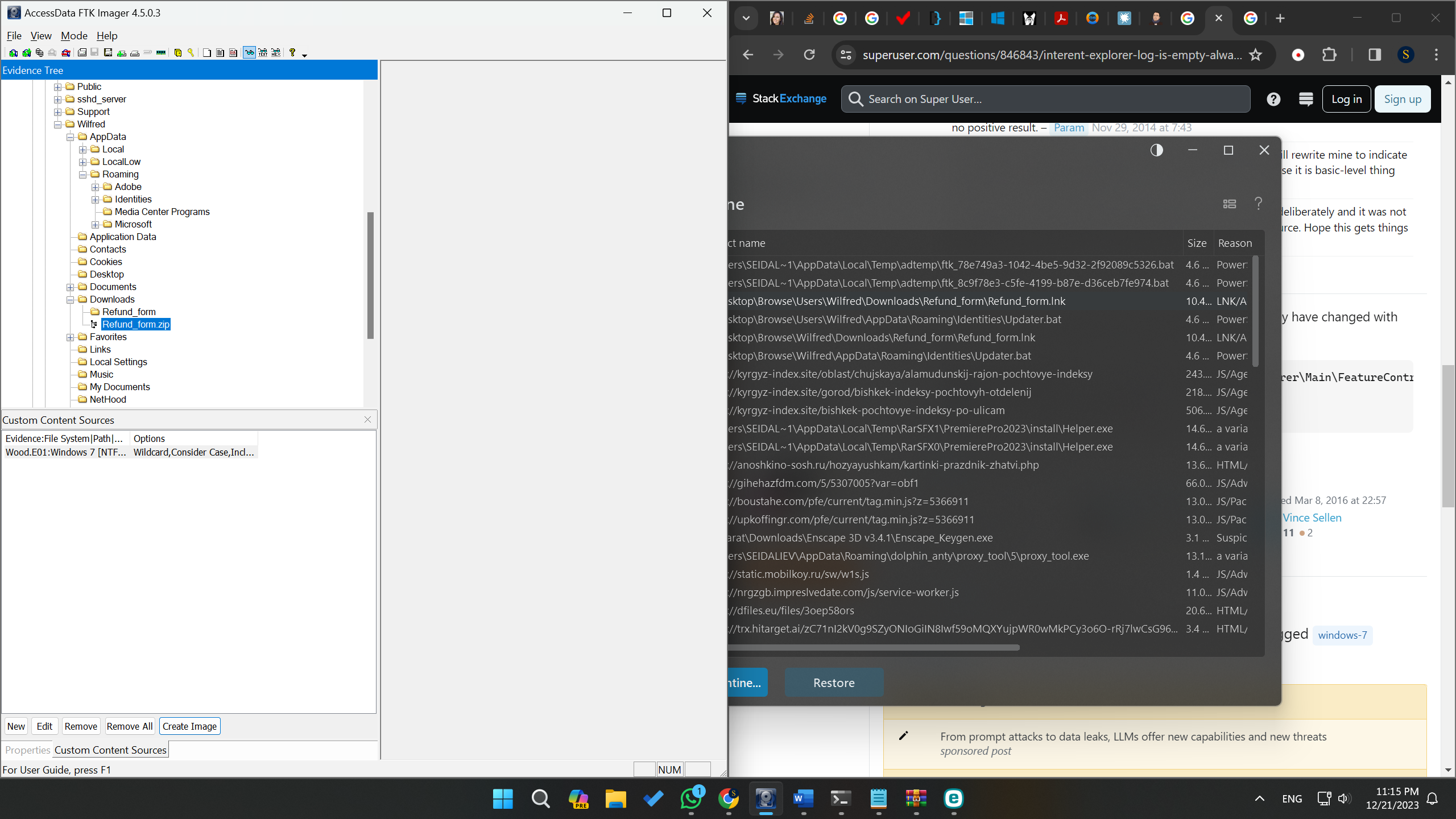Viewport: 1456px width, 819px height.
Task: Expand the Adobe folder node
Action: click(95, 187)
